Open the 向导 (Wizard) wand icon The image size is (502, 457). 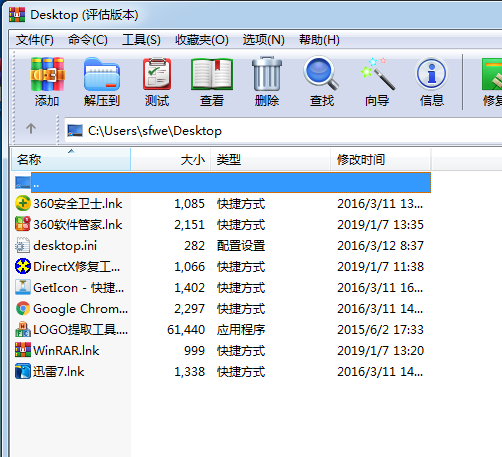click(377, 74)
